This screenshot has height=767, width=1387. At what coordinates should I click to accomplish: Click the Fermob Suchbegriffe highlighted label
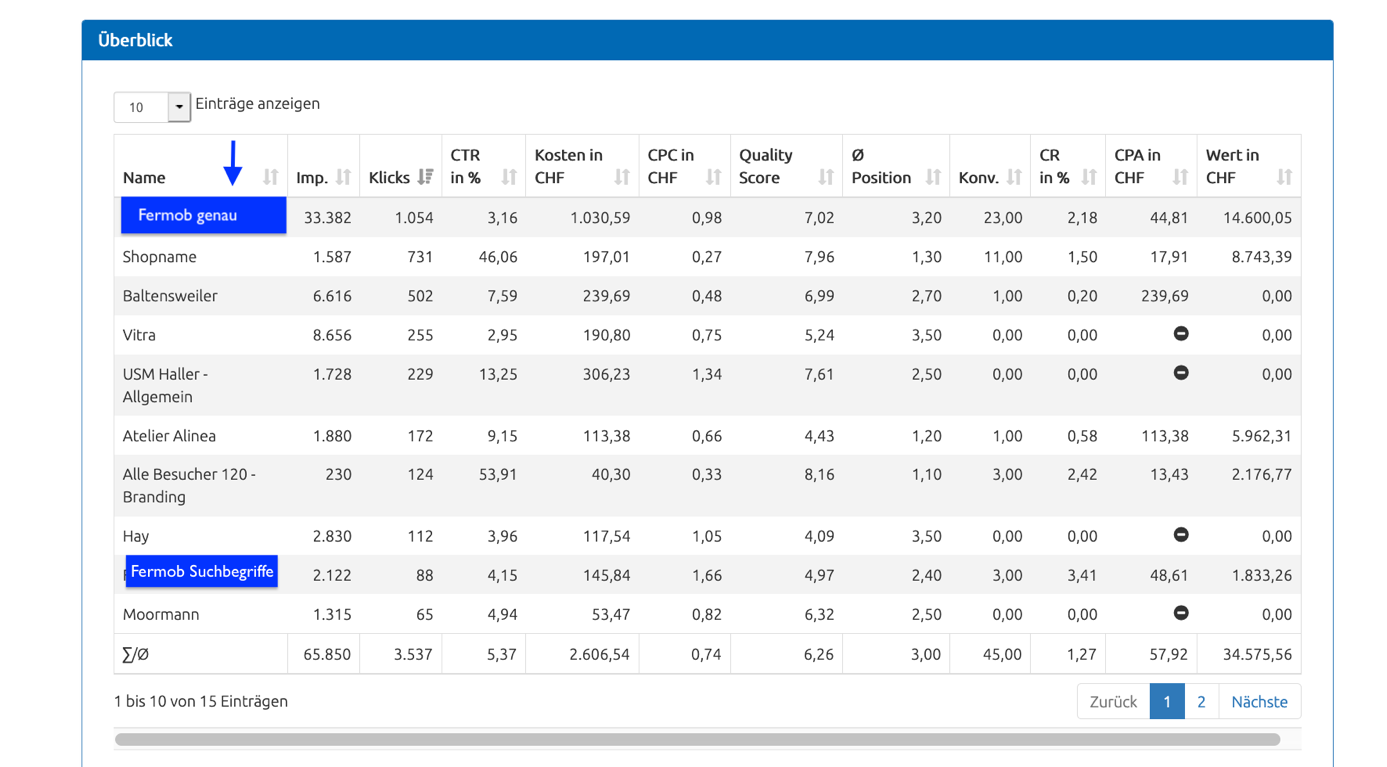(x=202, y=571)
